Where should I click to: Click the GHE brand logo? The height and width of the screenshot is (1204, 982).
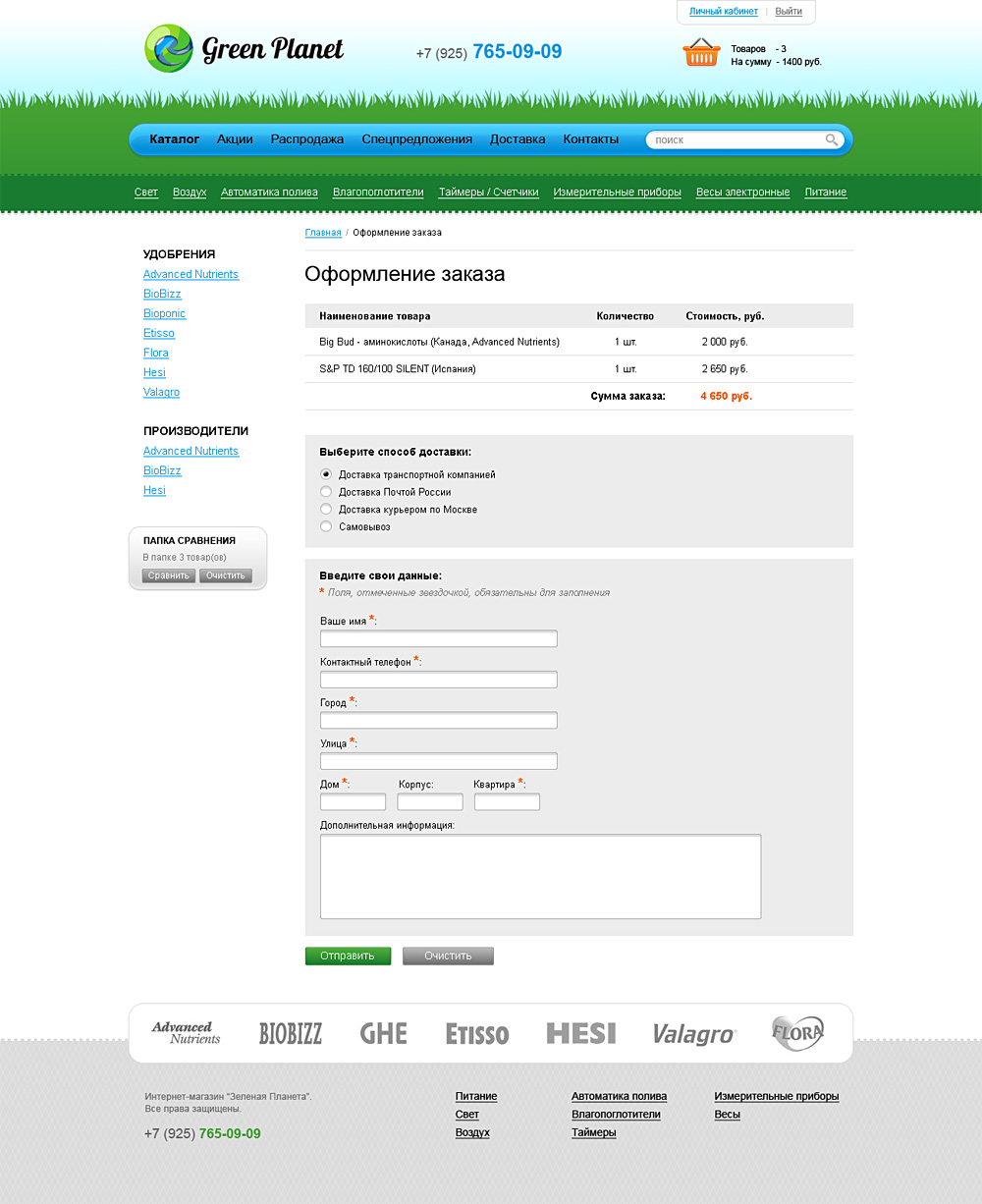tap(383, 1033)
